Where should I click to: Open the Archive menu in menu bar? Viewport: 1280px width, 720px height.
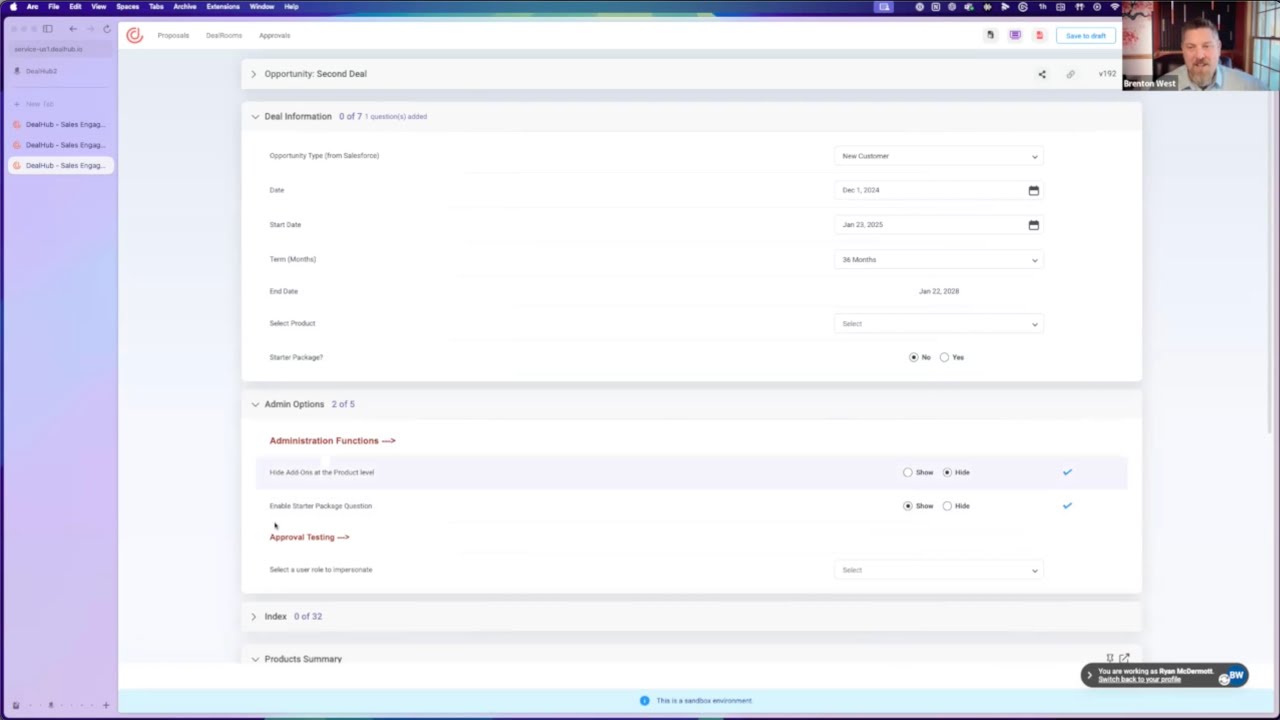tap(184, 7)
